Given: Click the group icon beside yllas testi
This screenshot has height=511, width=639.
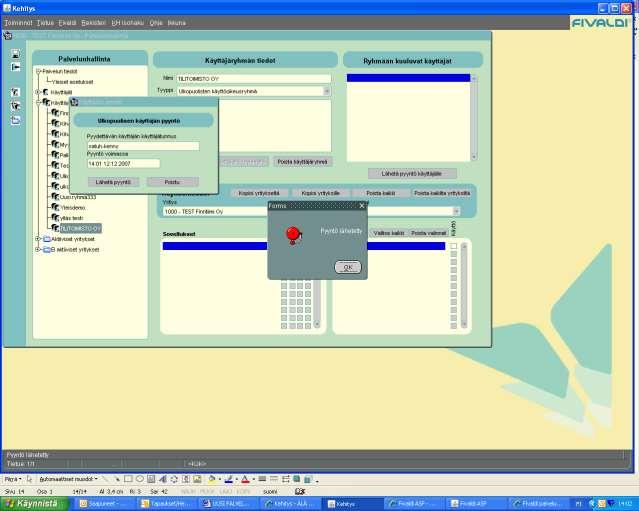Looking at the screenshot, I should [55, 218].
